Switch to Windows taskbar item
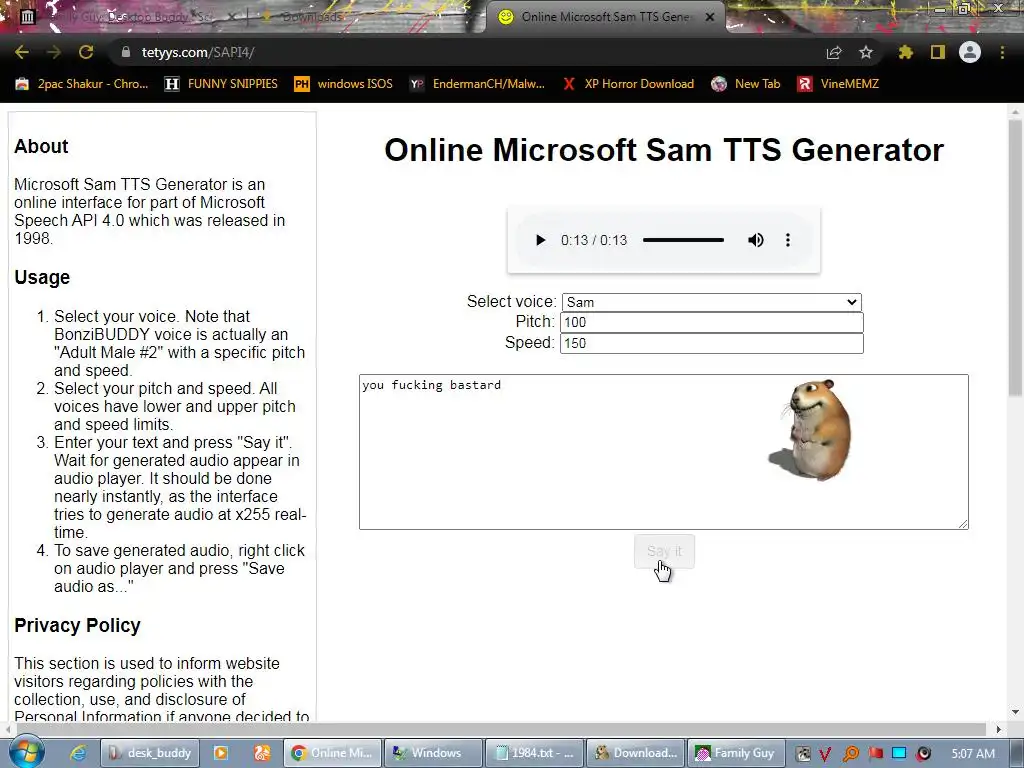Image resolution: width=1024 pixels, height=768 pixels. pos(433,753)
